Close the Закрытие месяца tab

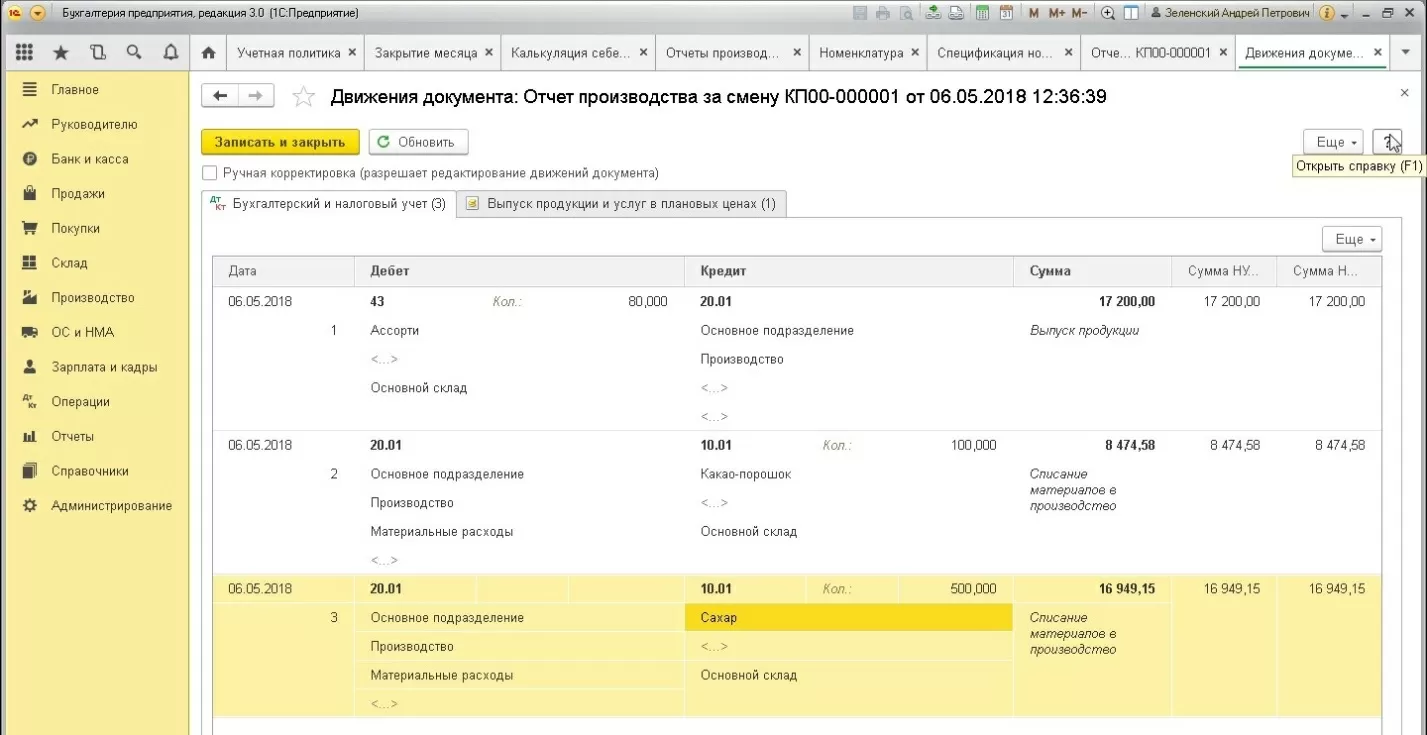click(x=488, y=53)
